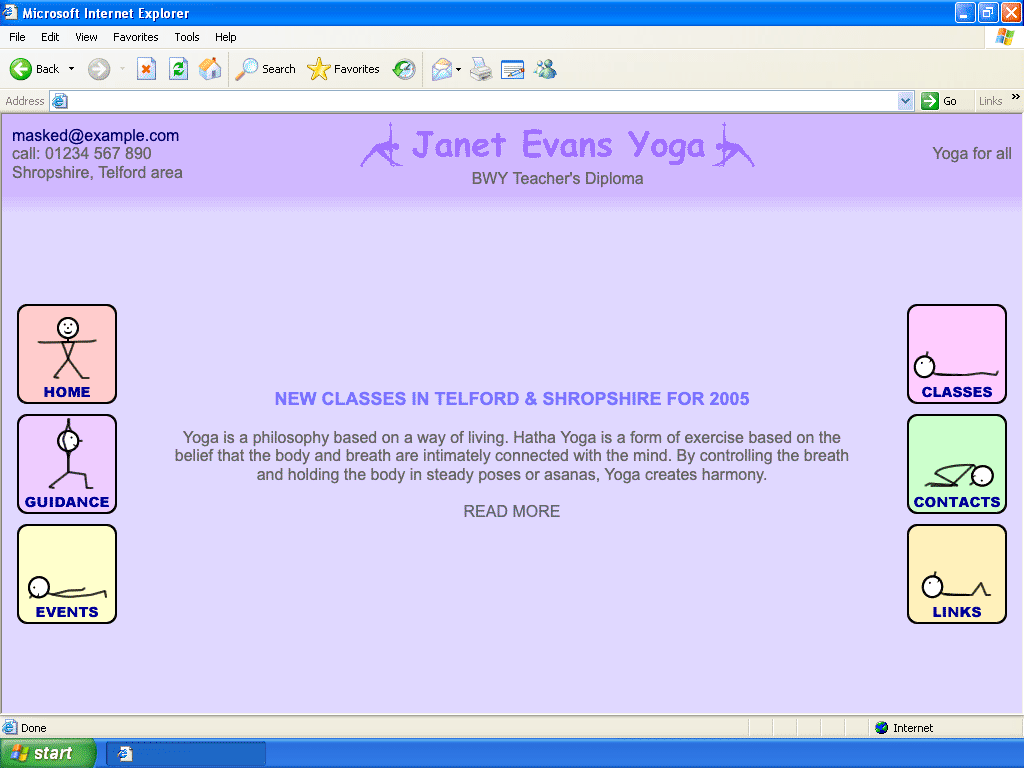Open the Tools menu
The image size is (1024, 768).
coord(187,37)
